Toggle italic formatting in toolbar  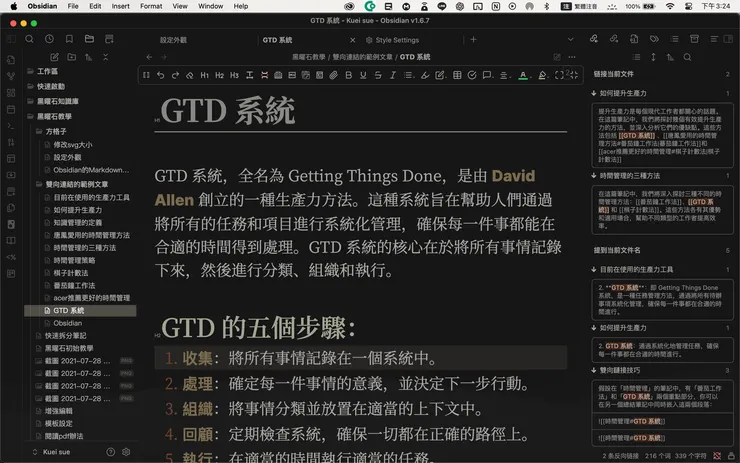392,76
